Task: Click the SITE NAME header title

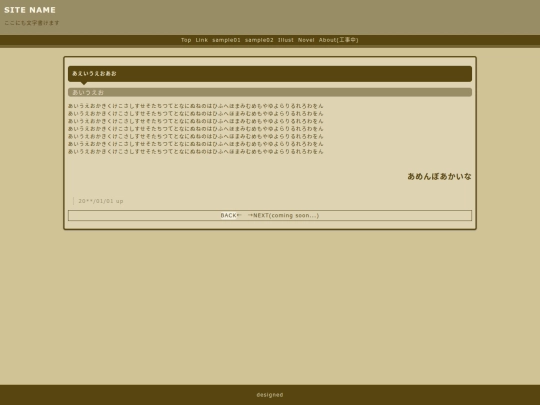Action: click(30, 10)
